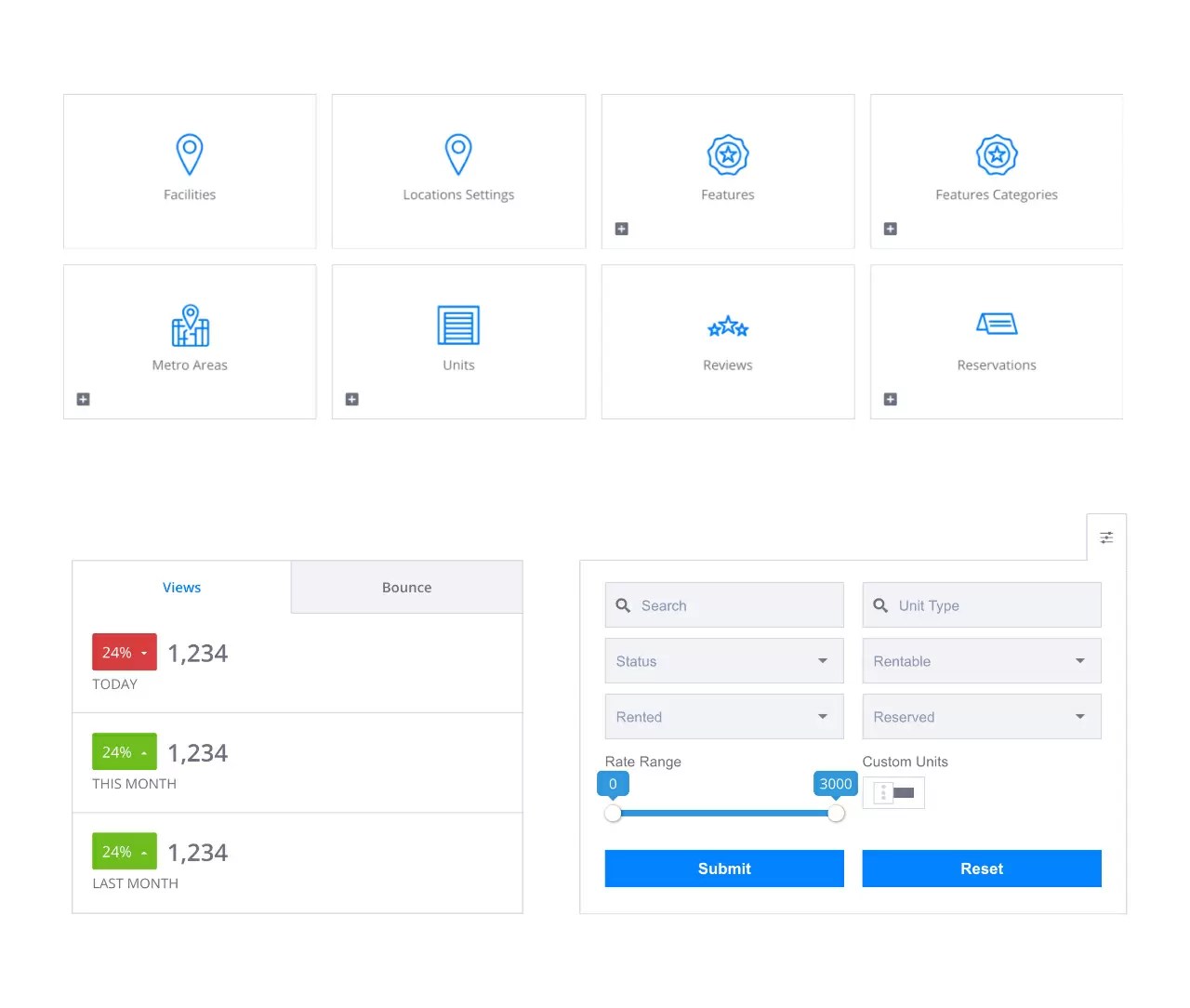Click the Reviews stars icon

pyautogui.click(x=728, y=326)
